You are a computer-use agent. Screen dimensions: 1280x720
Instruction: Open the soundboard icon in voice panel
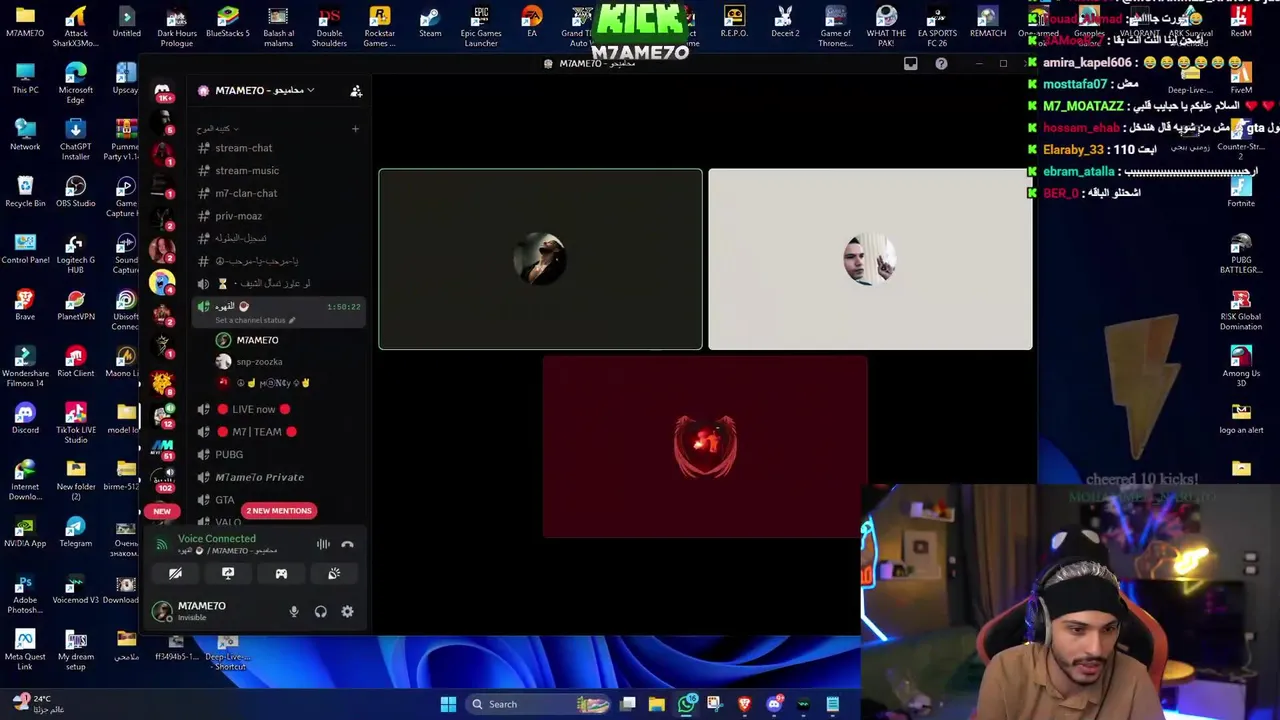[x=334, y=574]
